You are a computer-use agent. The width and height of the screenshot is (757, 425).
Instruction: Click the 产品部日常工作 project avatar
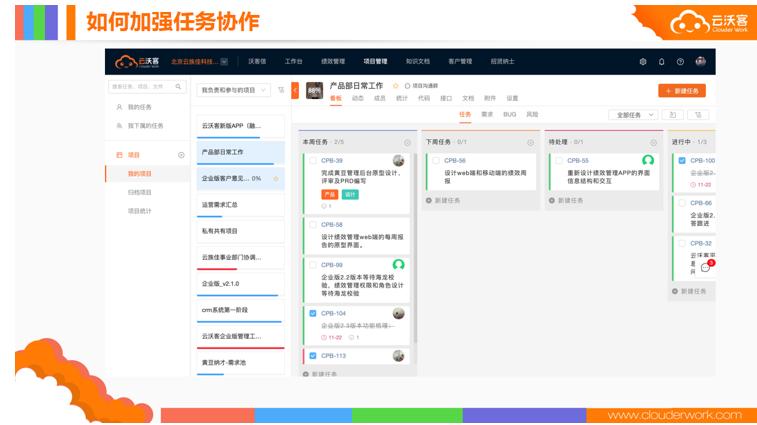315,91
